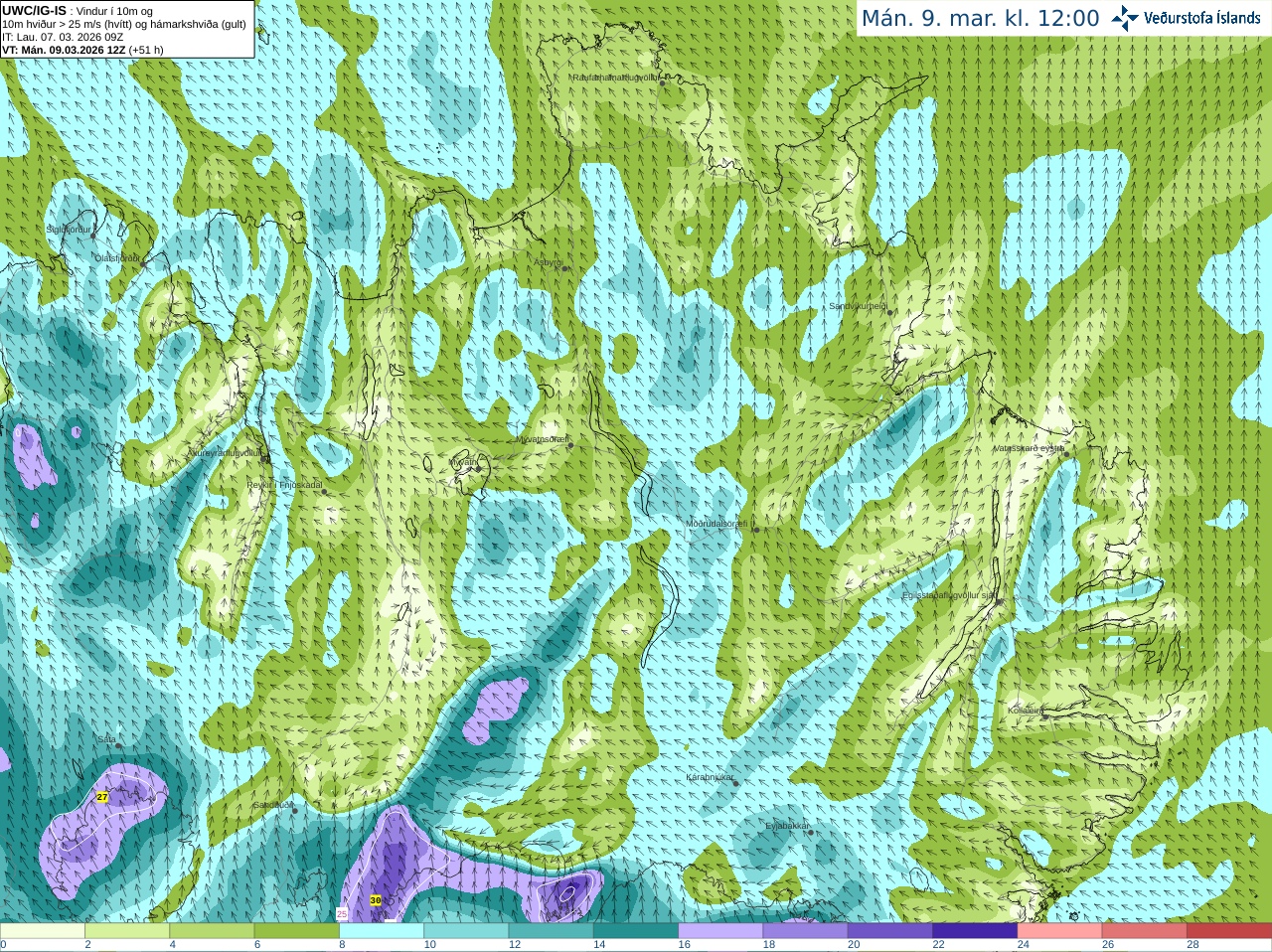Screen dimensions: 1272x952
Task: Select the 16–18 m/s lavender legend swatch
Action: click(720, 931)
